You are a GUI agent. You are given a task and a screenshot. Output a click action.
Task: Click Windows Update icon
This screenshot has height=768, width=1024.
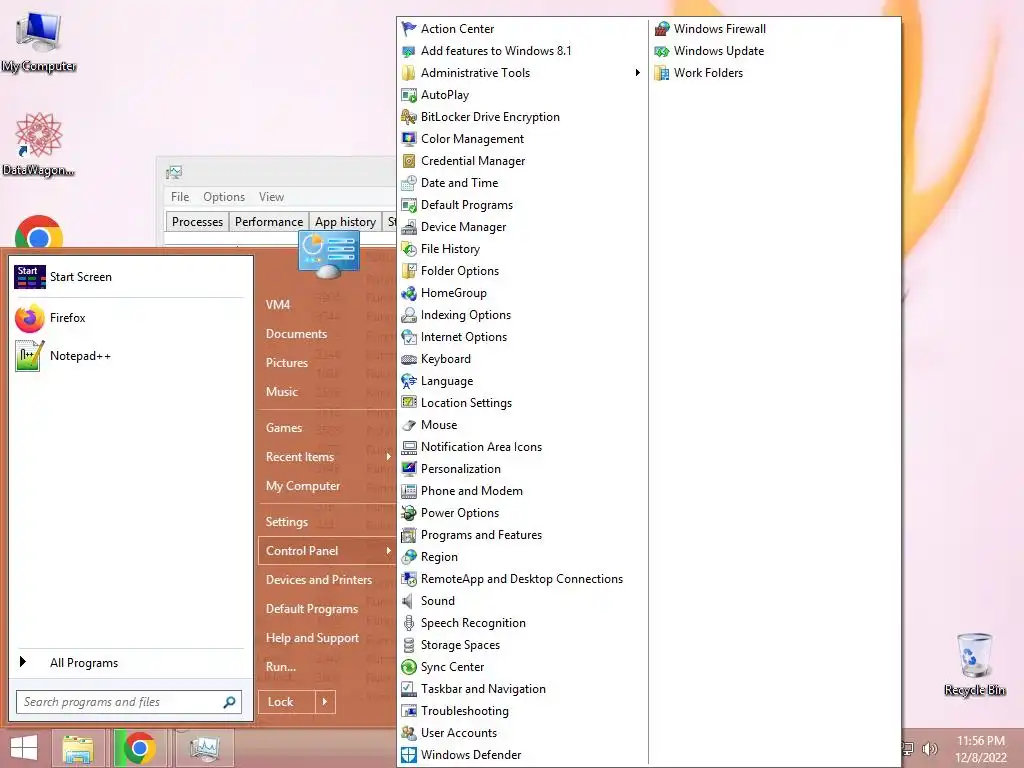pos(662,51)
